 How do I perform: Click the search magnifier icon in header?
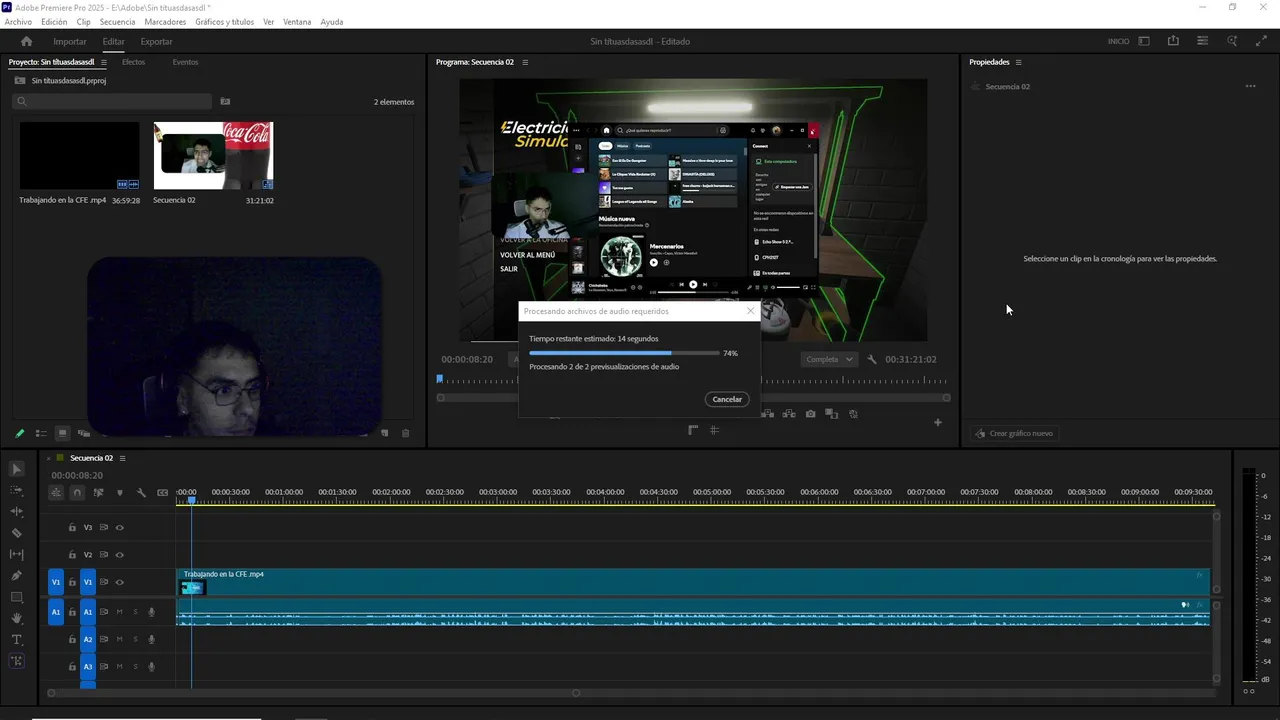click(1232, 41)
